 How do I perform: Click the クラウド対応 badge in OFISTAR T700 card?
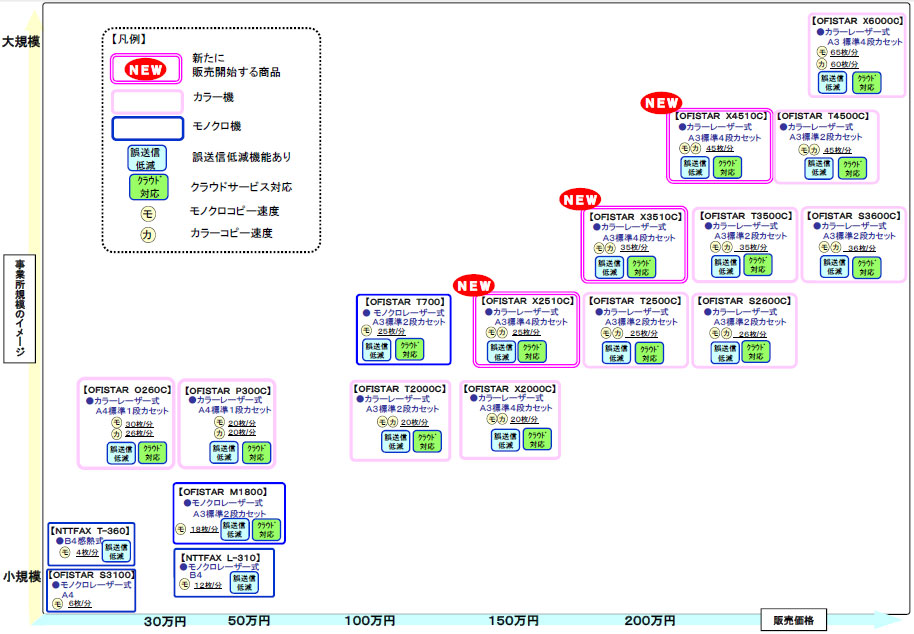(x=409, y=350)
